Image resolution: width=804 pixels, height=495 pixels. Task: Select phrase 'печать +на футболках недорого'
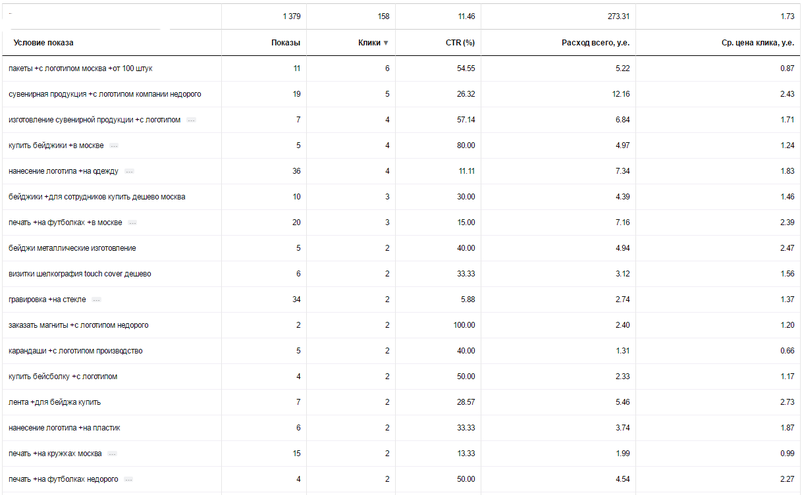[x=63, y=479]
